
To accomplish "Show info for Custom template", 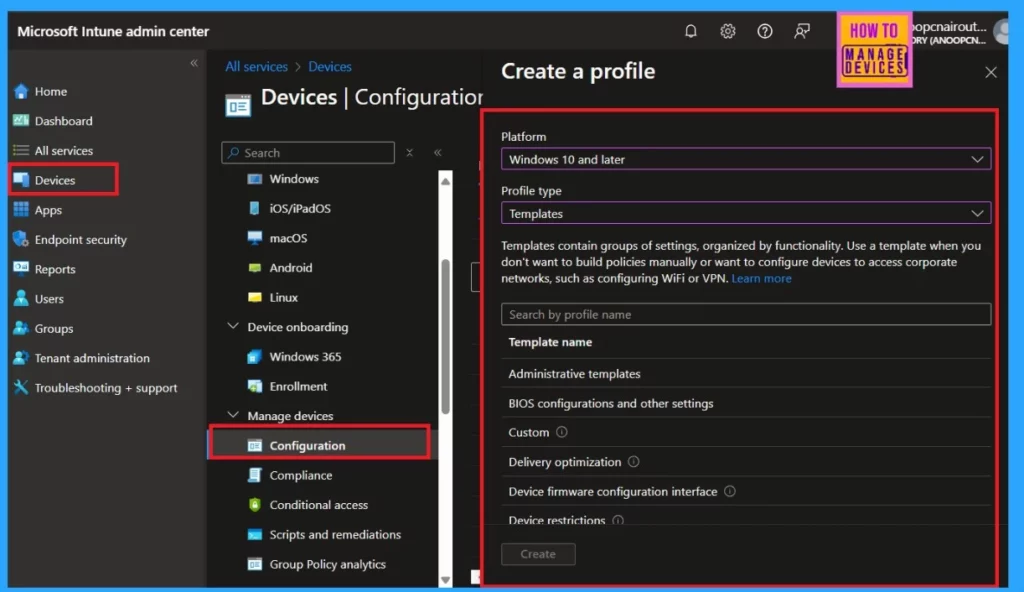I will click(x=562, y=432).
